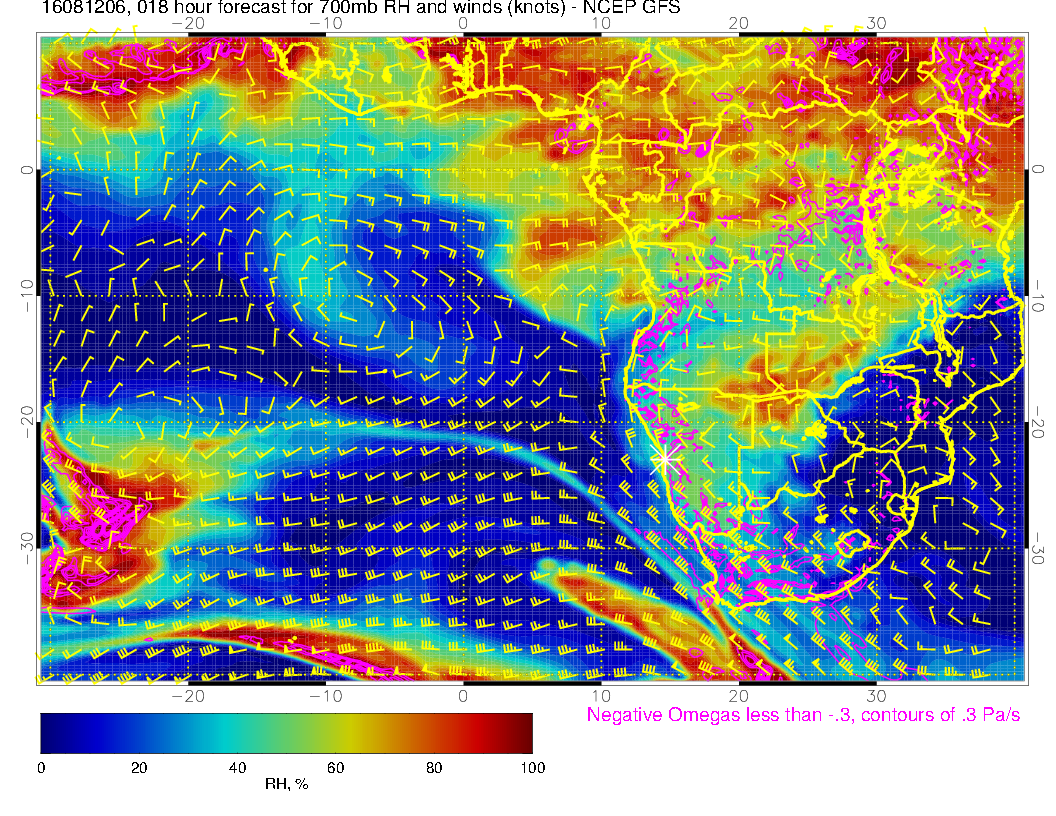Click top axis longitude label '10'
Image resolution: width=1056 pixels, height=816 pixels.
pos(601,23)
